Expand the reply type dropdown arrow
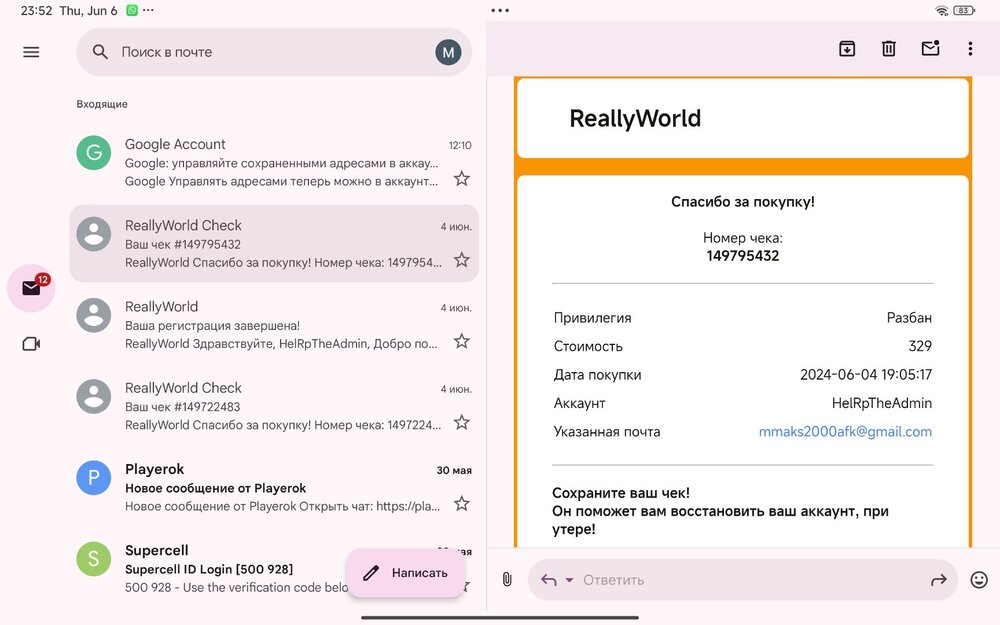The height and width of the screenshot is (625, 1000). click(x=570, y=580)
